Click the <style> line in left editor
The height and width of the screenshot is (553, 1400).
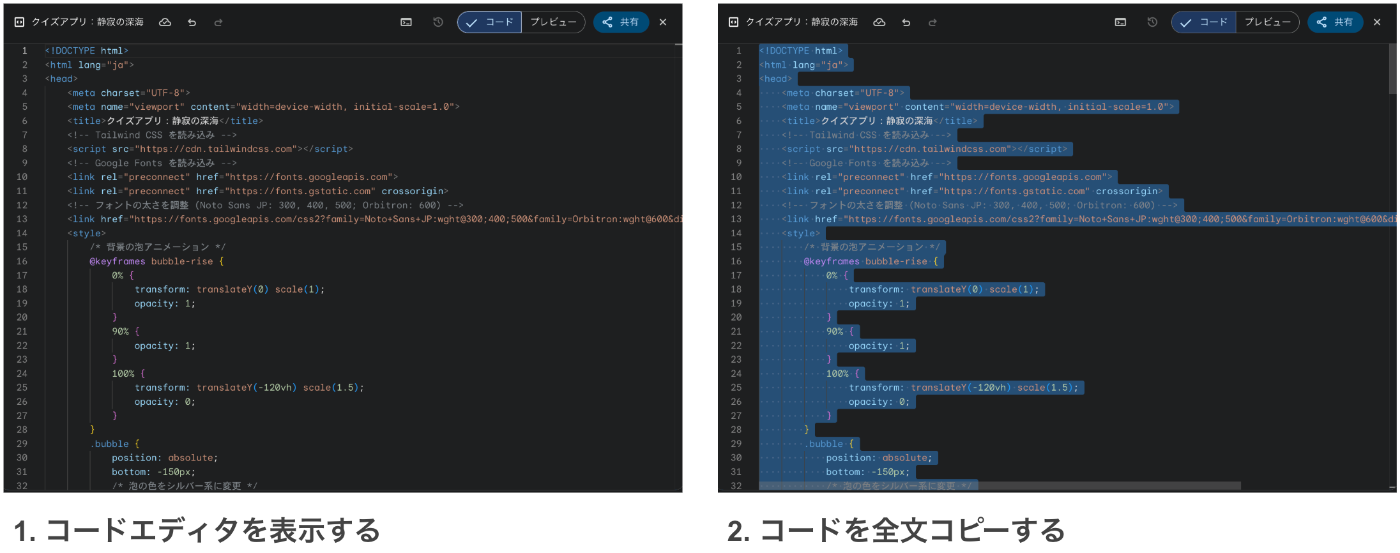pyautogui.click(x=86, y=232)
